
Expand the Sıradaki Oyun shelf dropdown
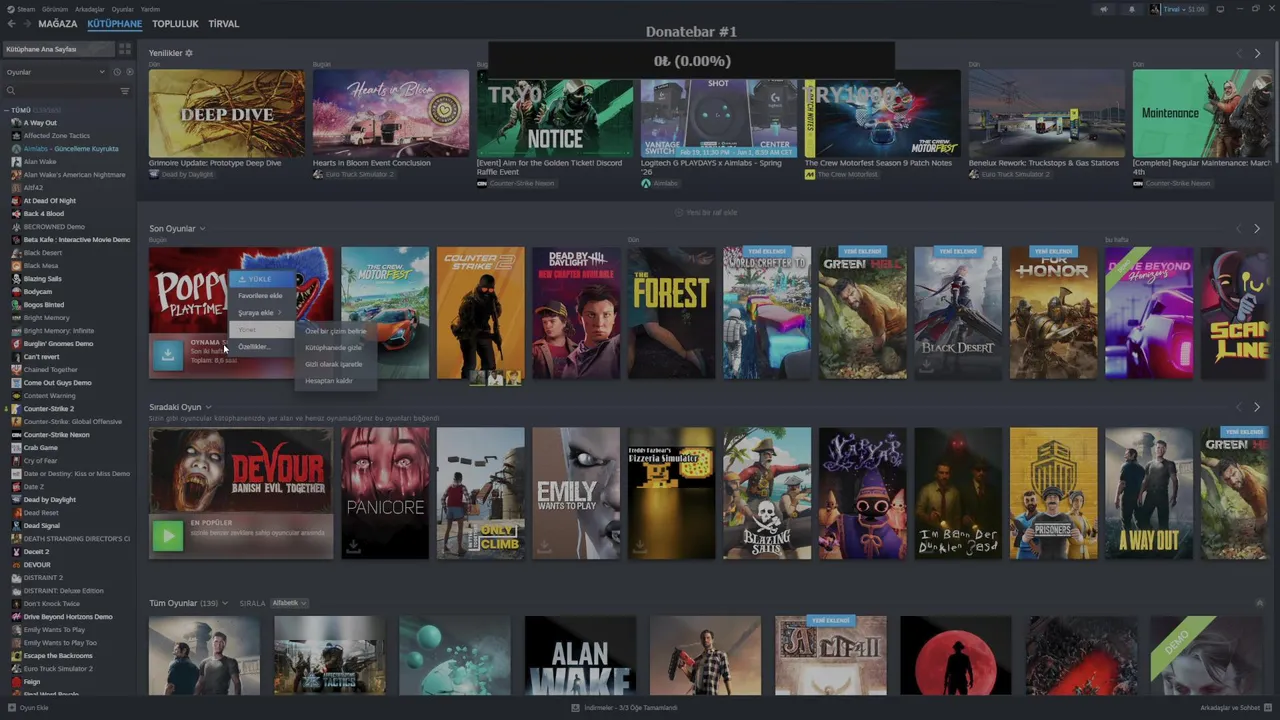[209, 408]
